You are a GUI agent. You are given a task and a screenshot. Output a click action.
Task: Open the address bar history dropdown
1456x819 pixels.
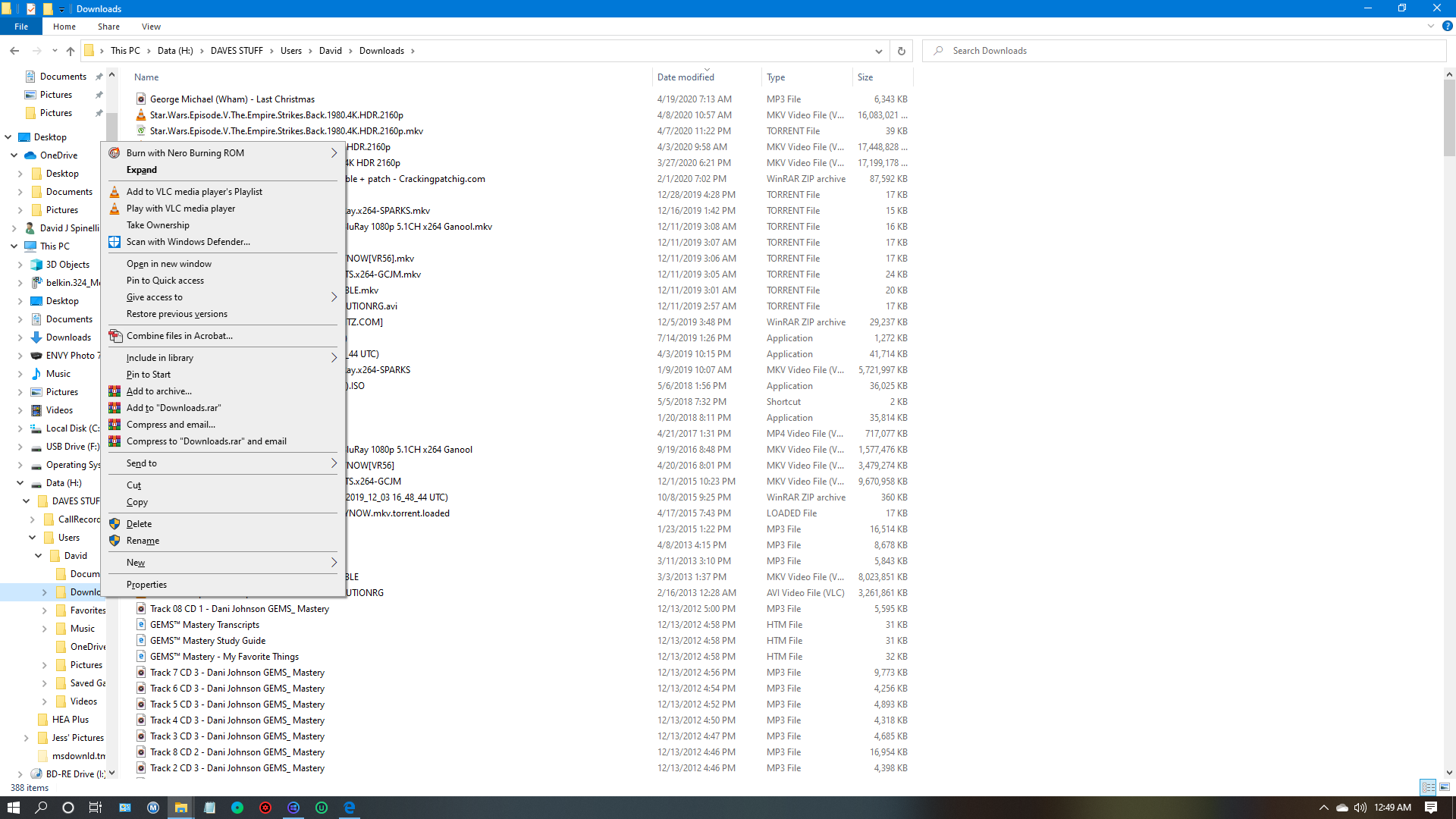[x=878, y=51]
